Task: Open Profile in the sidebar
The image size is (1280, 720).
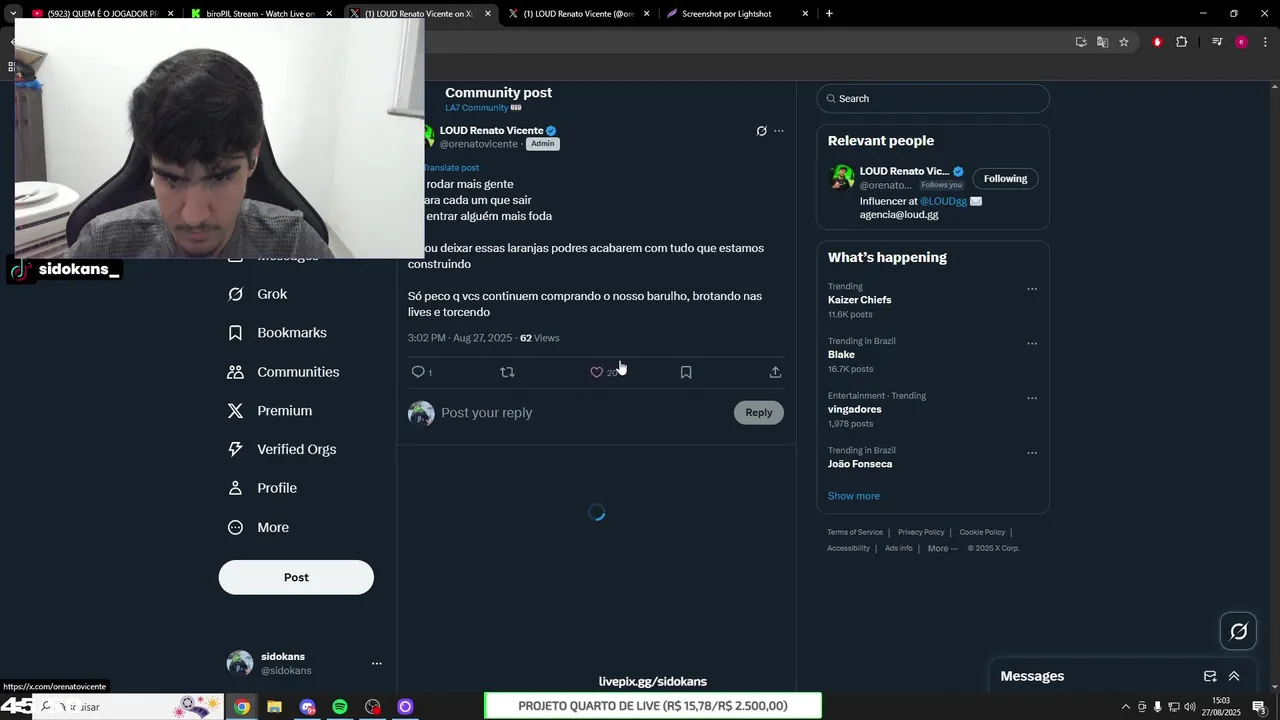Action: coord(262,488)
